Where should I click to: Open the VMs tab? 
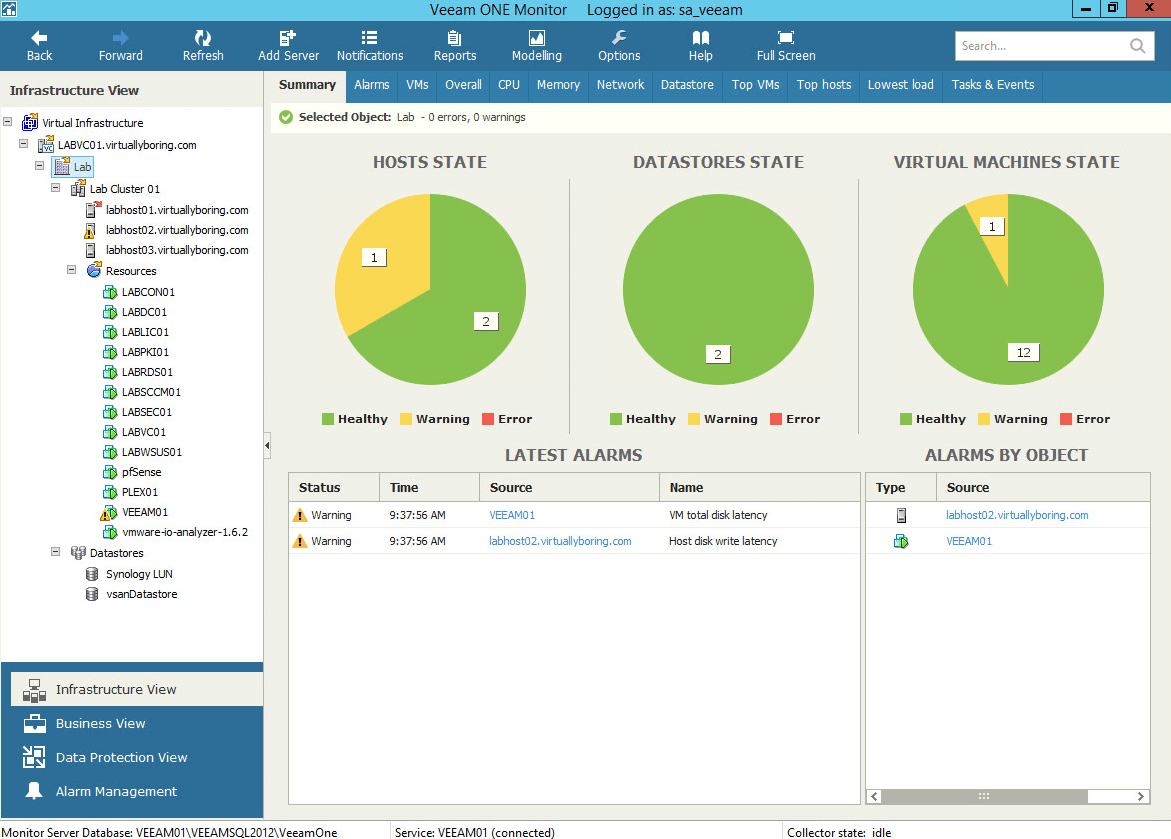(x=417, y=85)
